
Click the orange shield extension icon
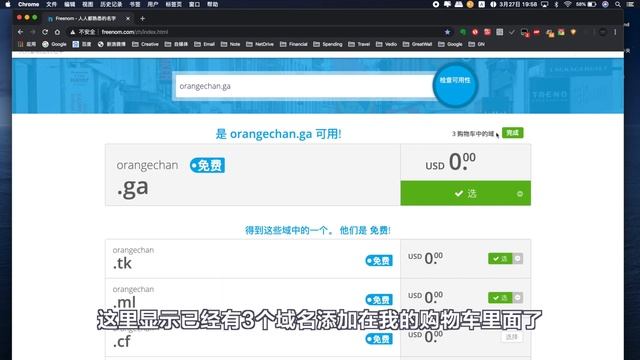coord(573,32)
